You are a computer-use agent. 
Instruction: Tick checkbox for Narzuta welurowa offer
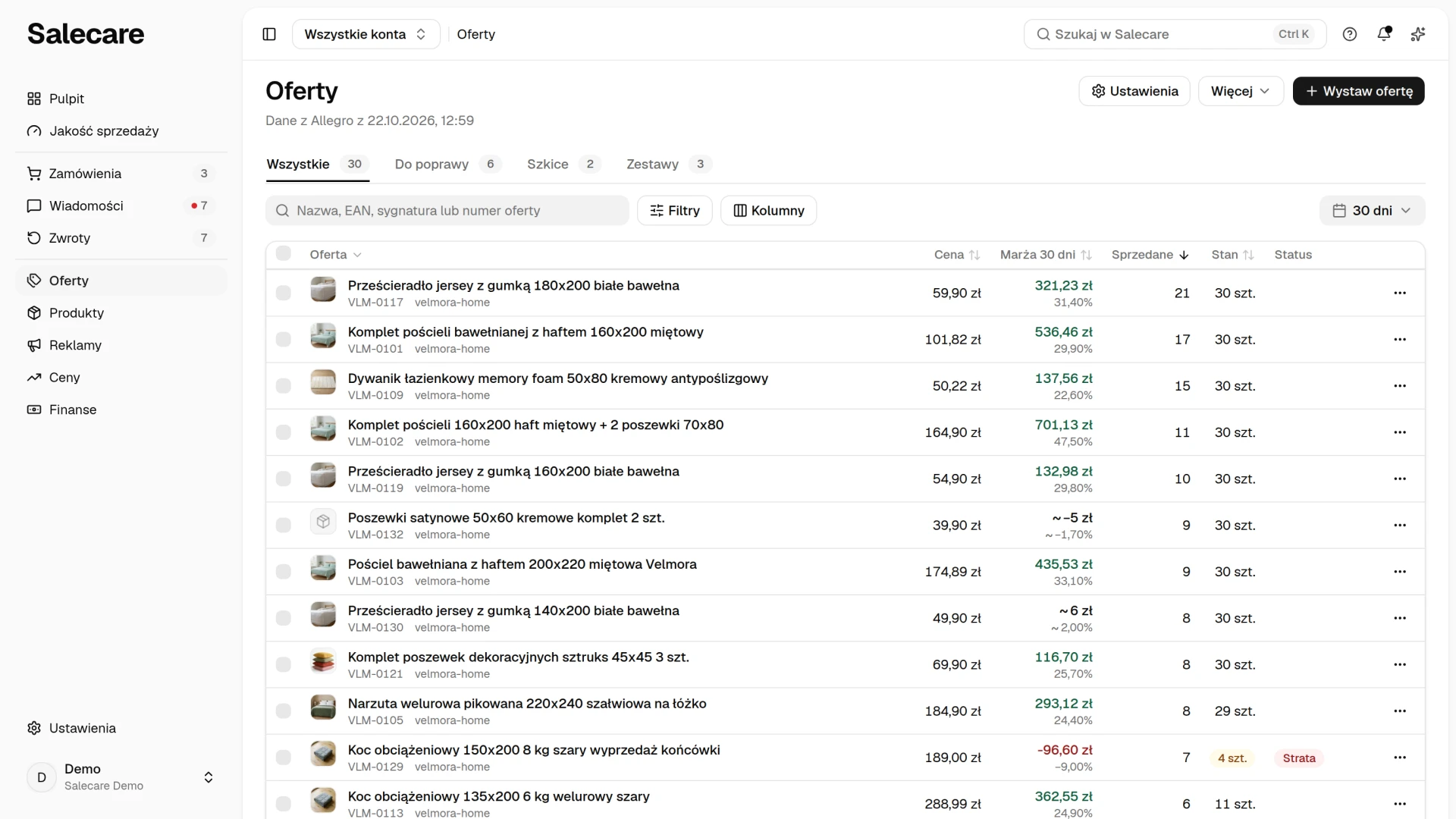click(284, 711)
